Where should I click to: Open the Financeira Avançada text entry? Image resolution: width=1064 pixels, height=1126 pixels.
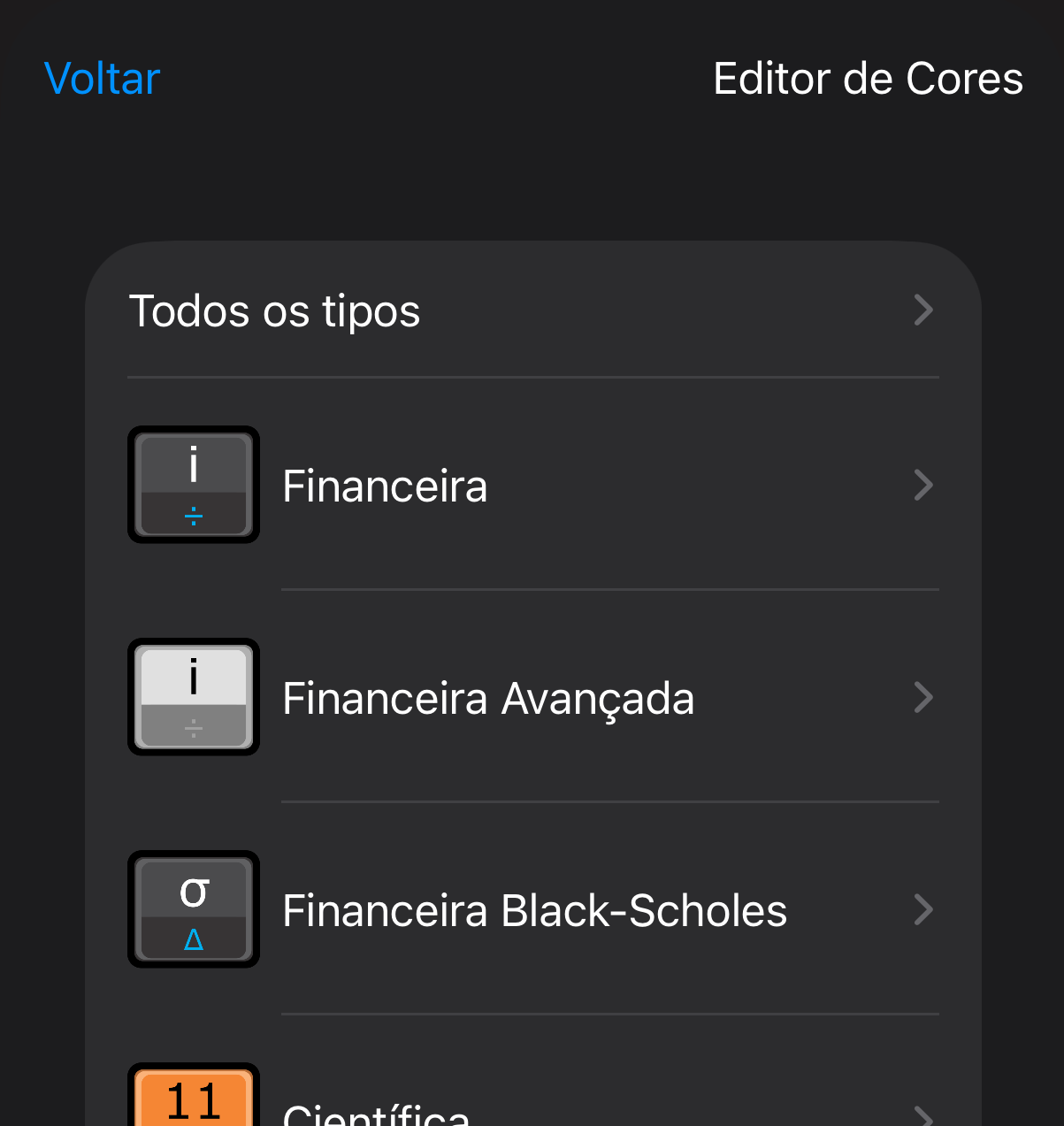[x=488, y=699]
